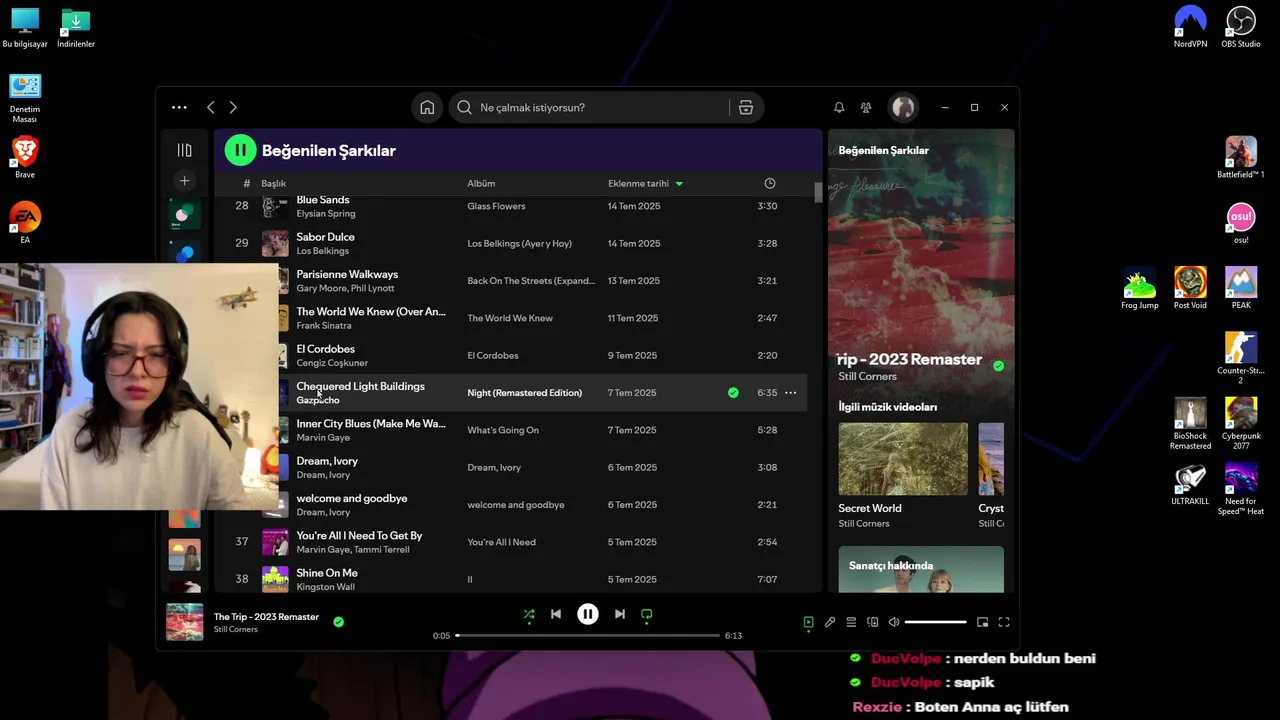Show lyrics with microphone icon
1280x720 pixels.
click(x=830, y=622)
